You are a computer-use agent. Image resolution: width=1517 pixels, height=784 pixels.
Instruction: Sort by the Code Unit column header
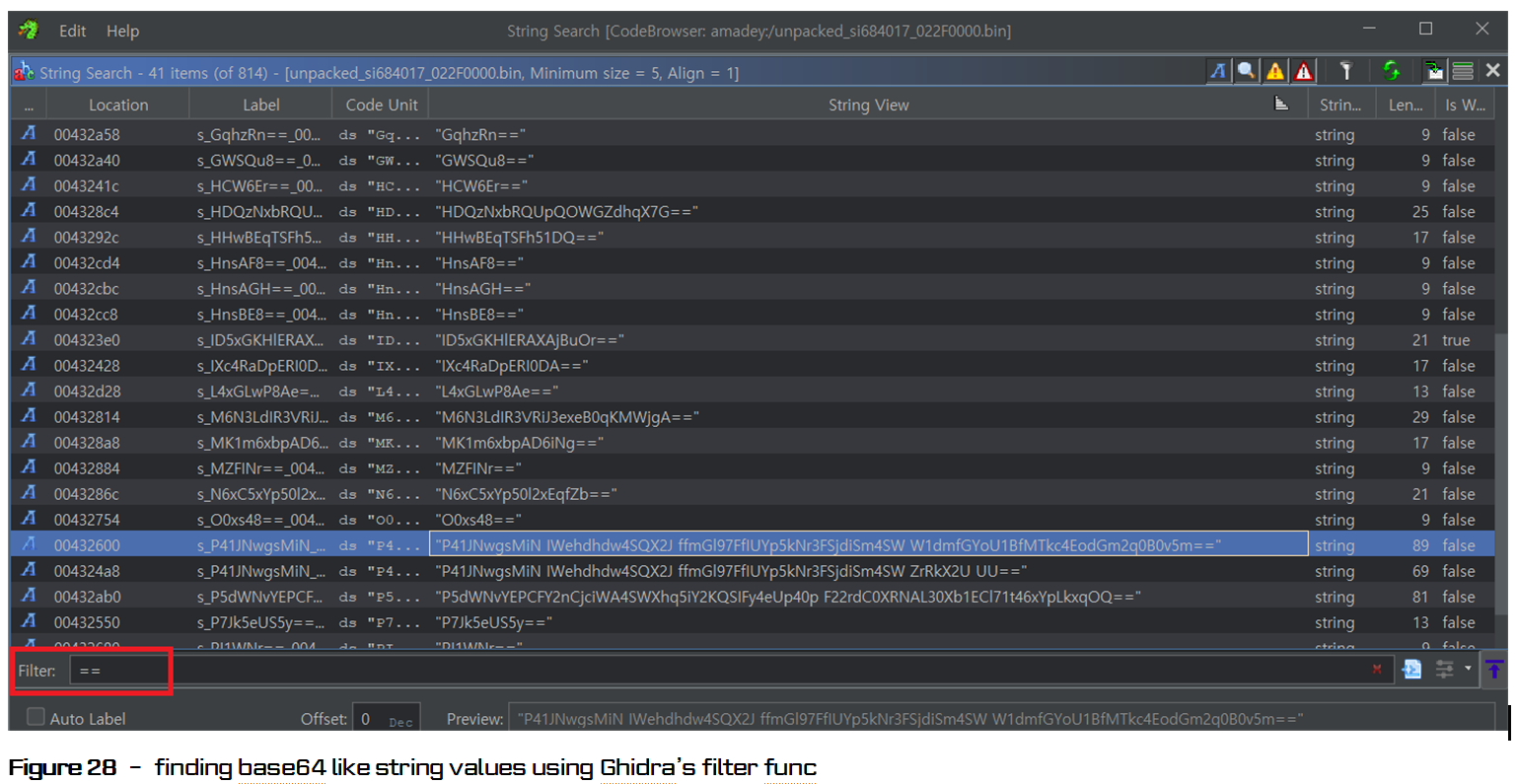(382, 105)
